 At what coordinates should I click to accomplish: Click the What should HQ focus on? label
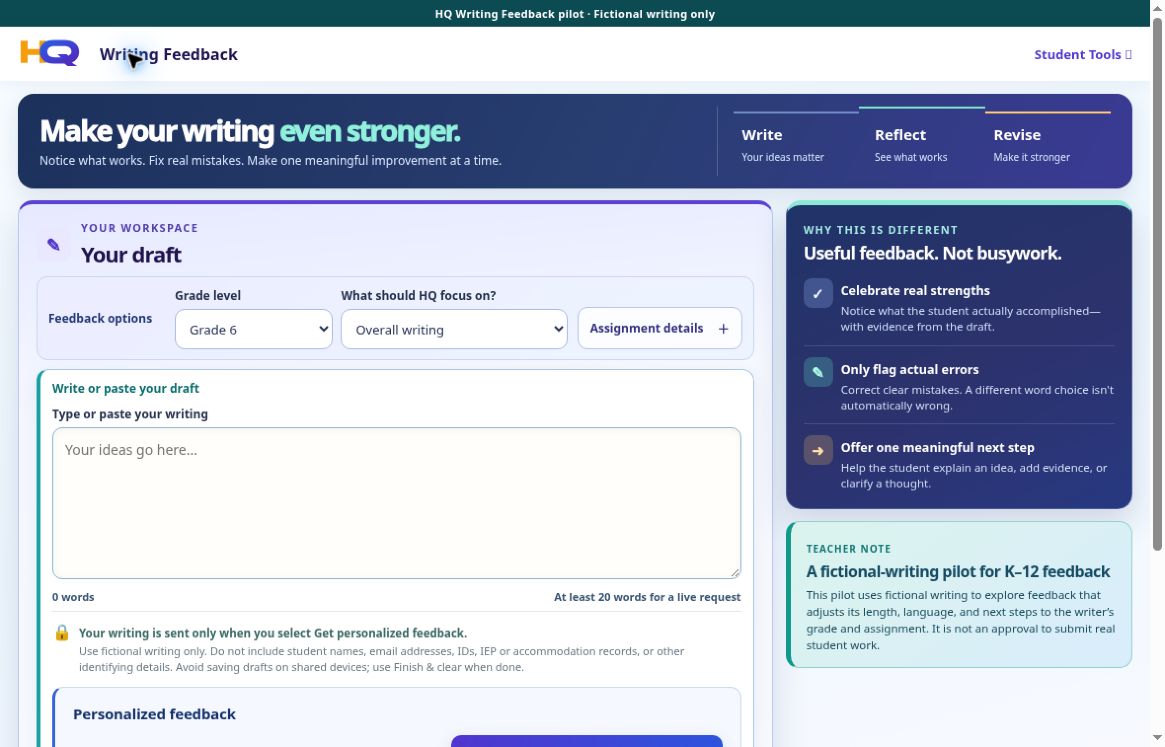(418, 295)
